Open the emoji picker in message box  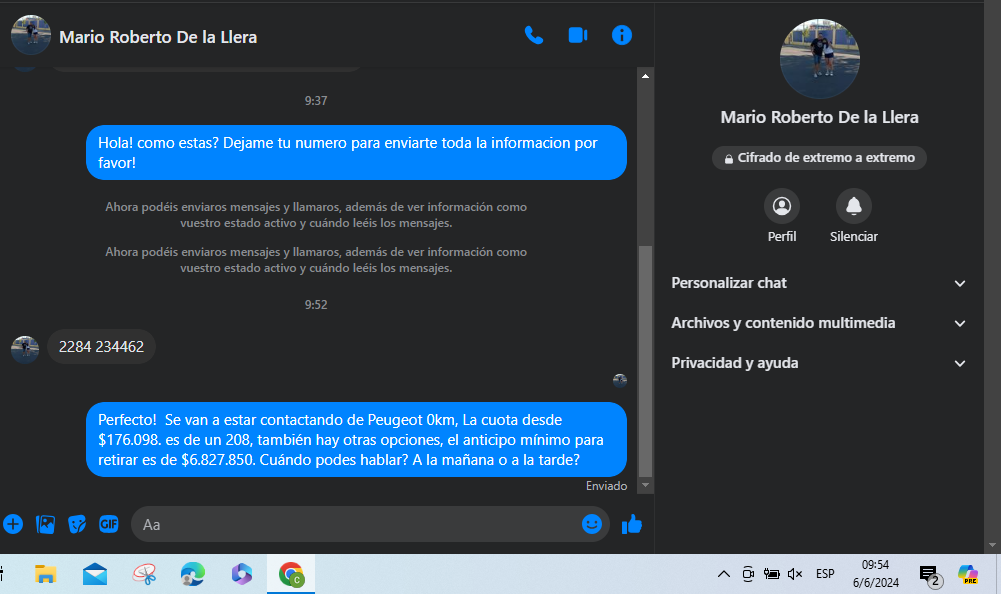click(x=592, y=524)
